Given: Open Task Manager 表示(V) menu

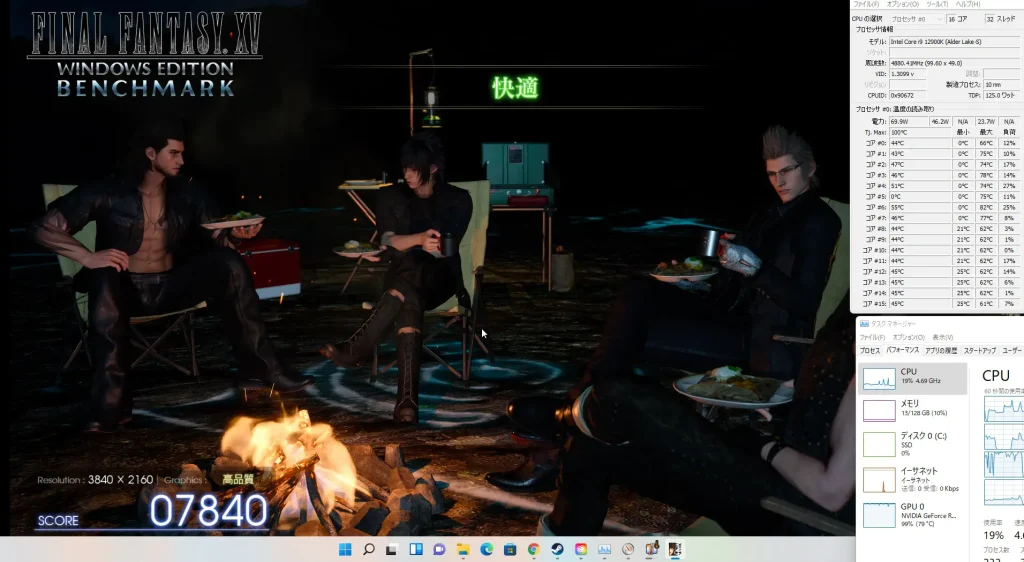Looking at the screenshot, I should [942, 337].
